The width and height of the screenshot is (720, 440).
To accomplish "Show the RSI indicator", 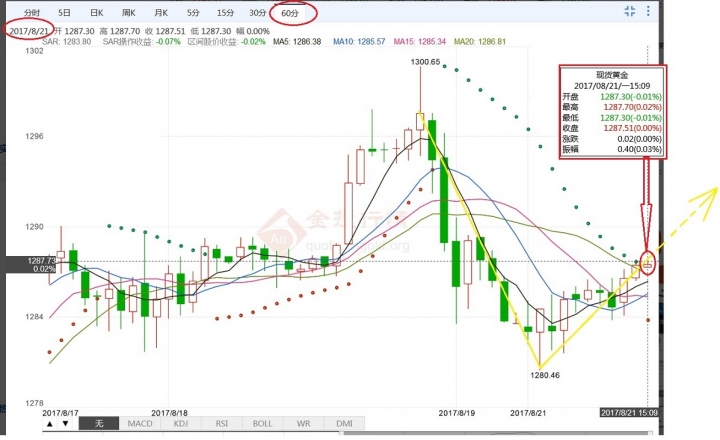I will pyautogui.click(x=221, y=423).
